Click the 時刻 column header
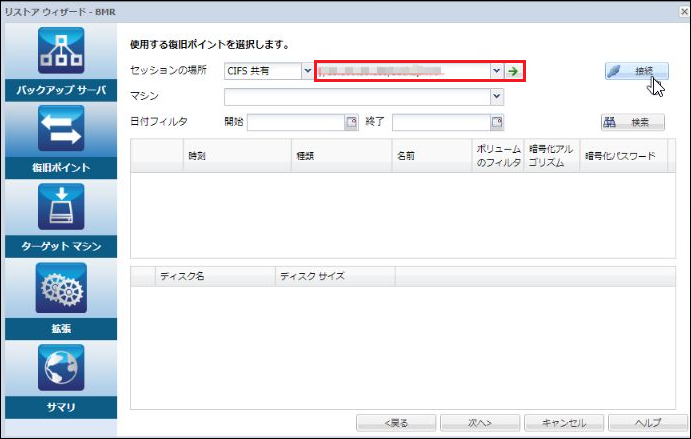Screen dimensions: 691x439 point(237,156)
